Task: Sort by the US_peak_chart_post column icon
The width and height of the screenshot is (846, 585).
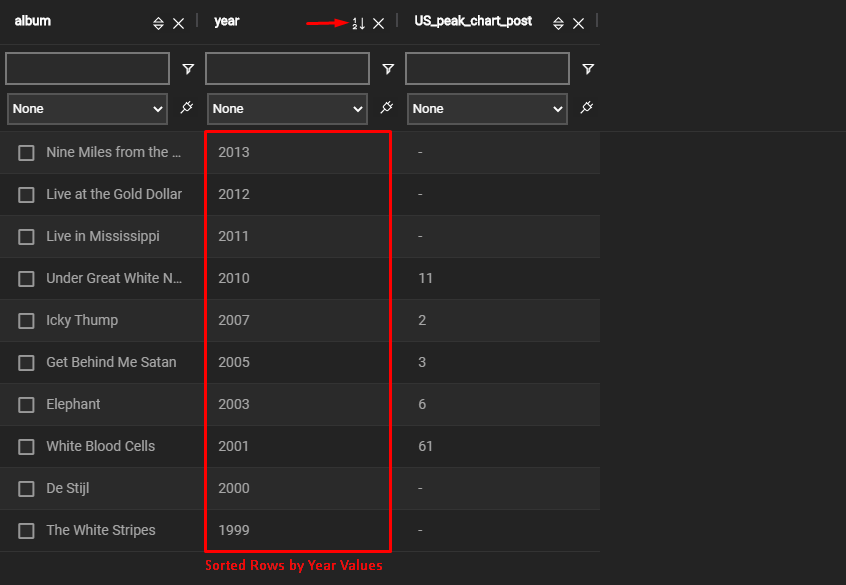Action: 558,24
